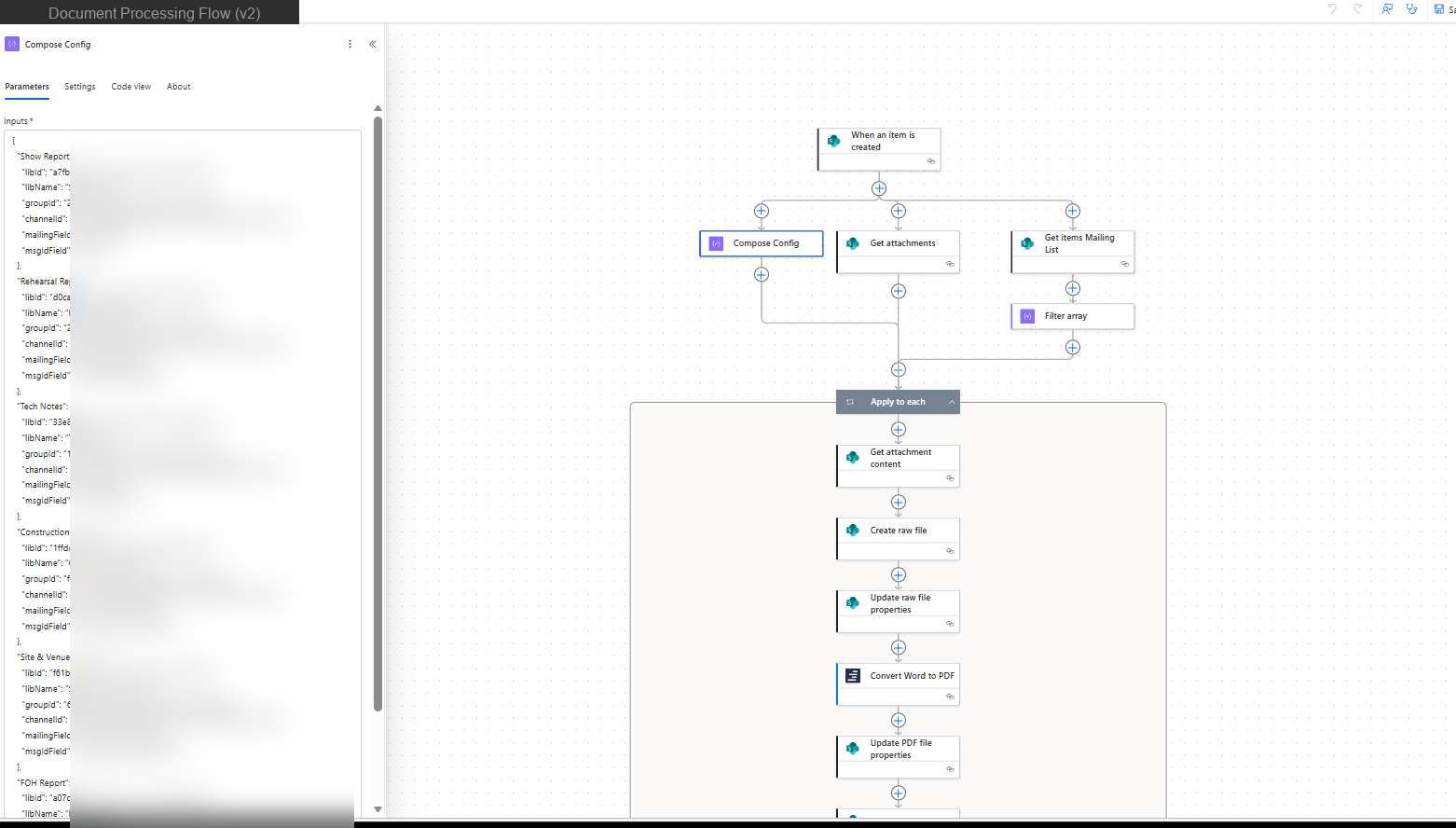Image resolution: width=1456 pixels, height=828 pixels.
Task: Click the Undo icon
Action: pos(1331,9)
